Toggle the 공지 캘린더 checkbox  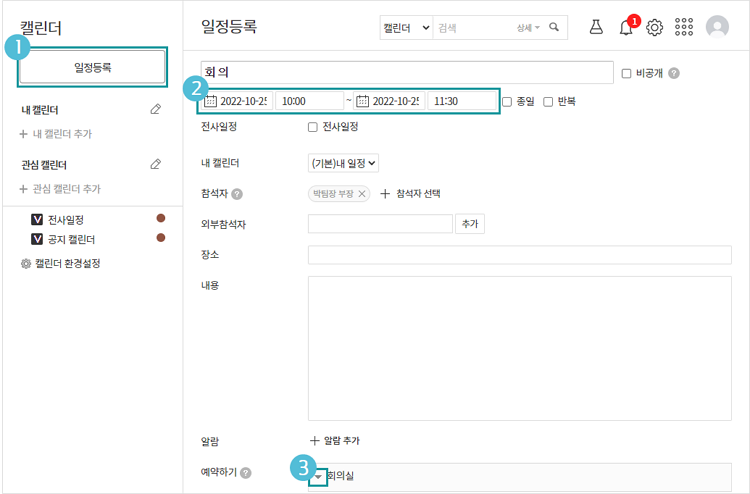coord(37,239)
